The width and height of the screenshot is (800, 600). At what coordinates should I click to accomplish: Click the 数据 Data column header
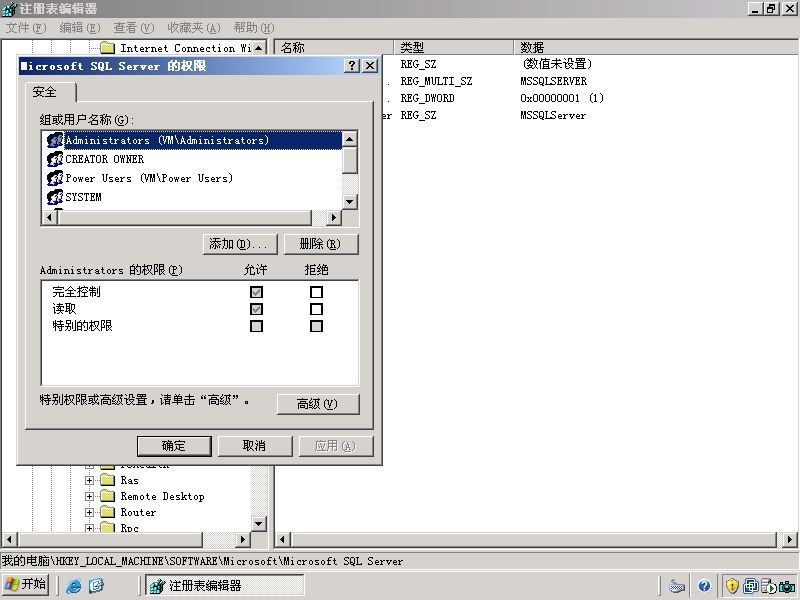656,47
